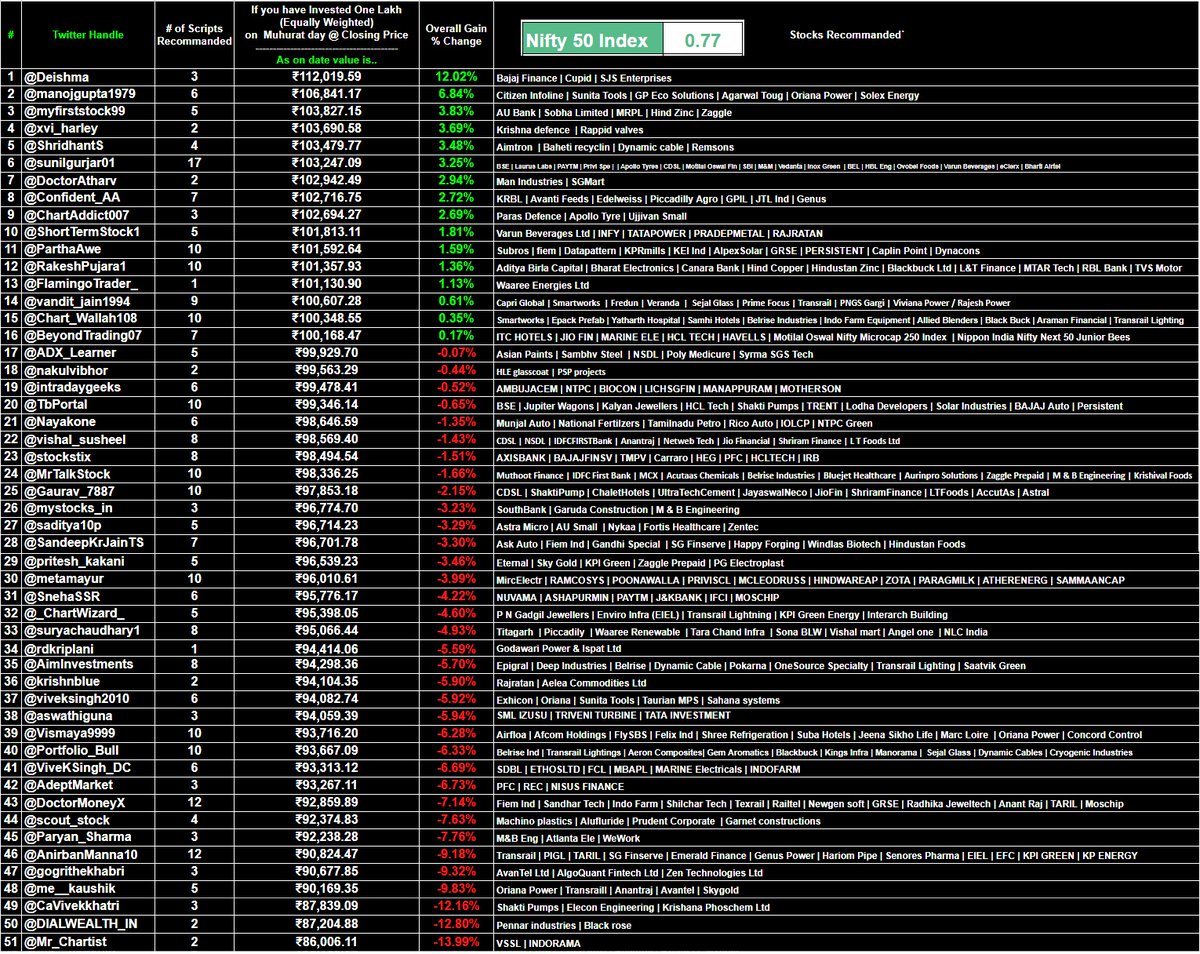Image resolution: width=1200 pixels, height=954 pixels.
Task: Select the @AimInvestments handle cell
Action: point(88,664)
